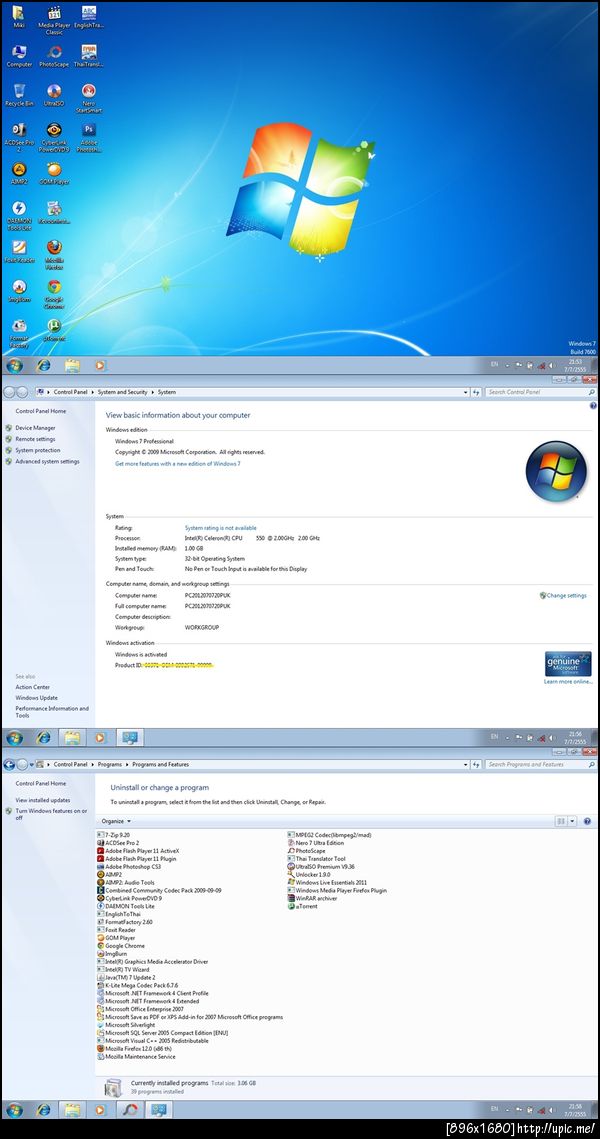Launch ACDSee Pro 2 desktop shortcut
The height and width of the screenshot is (1139, 600).
19,138
